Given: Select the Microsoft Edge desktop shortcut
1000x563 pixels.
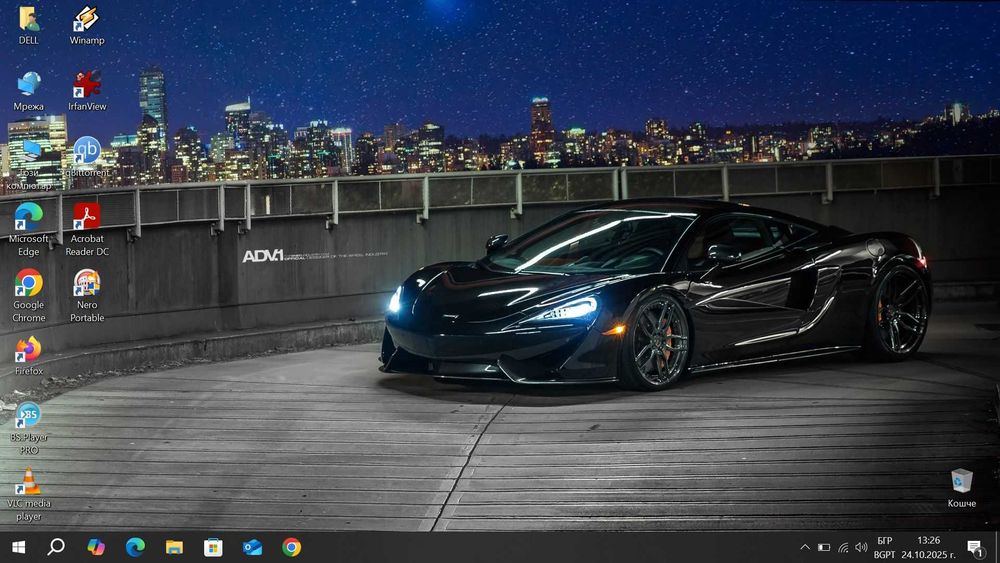Looking at the screenshot, I should (28, 230).
